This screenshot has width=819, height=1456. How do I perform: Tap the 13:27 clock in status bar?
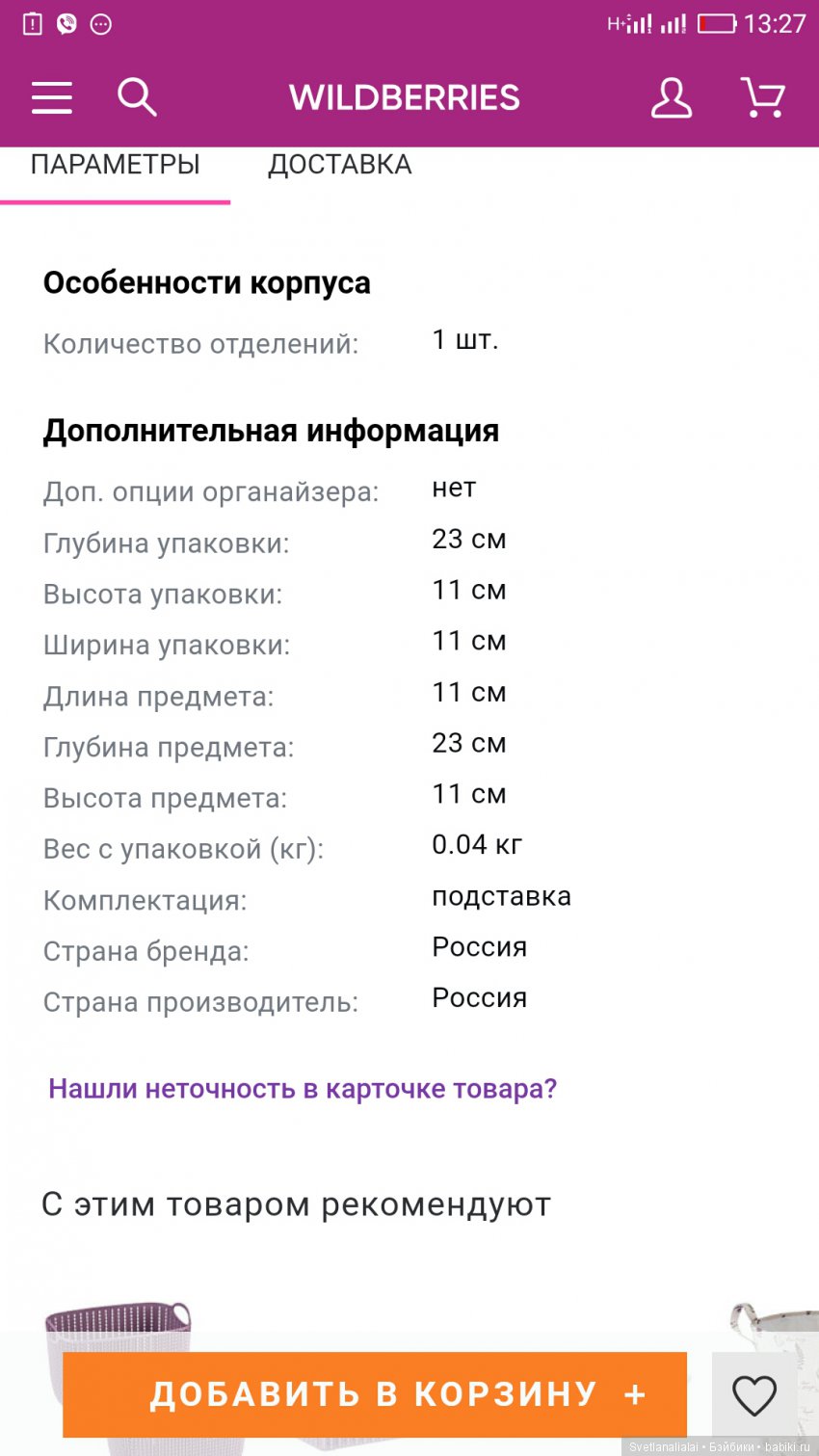[775, 23]
